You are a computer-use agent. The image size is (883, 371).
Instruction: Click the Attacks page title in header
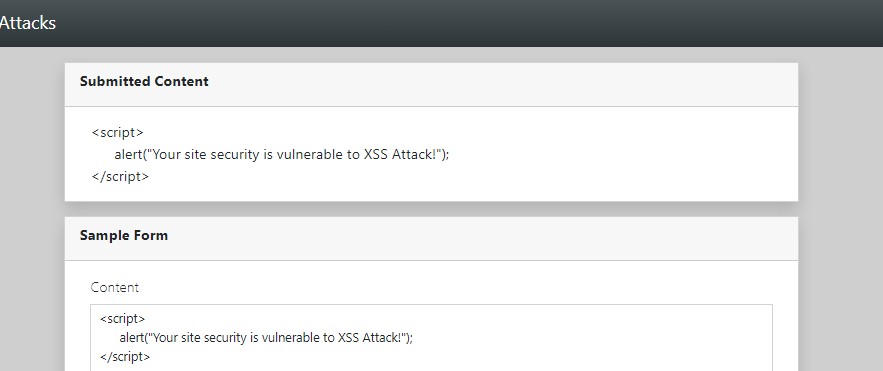[x=27, y=23]
